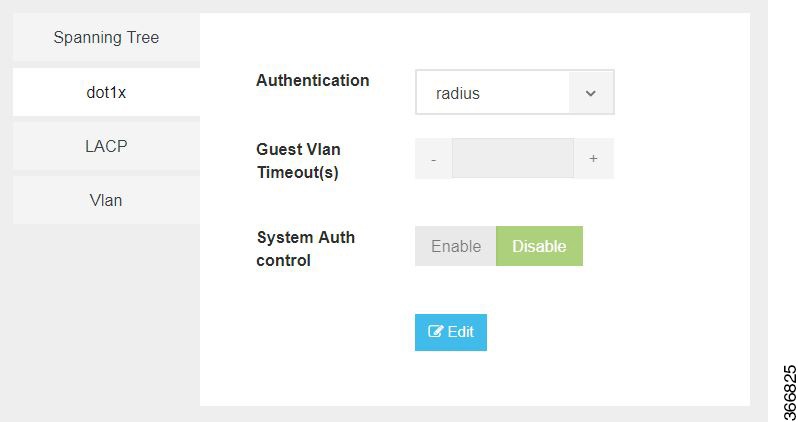The image size is (798, 422).
Task: Switch to the dot1x tab
Action: (x=106, y=92)
